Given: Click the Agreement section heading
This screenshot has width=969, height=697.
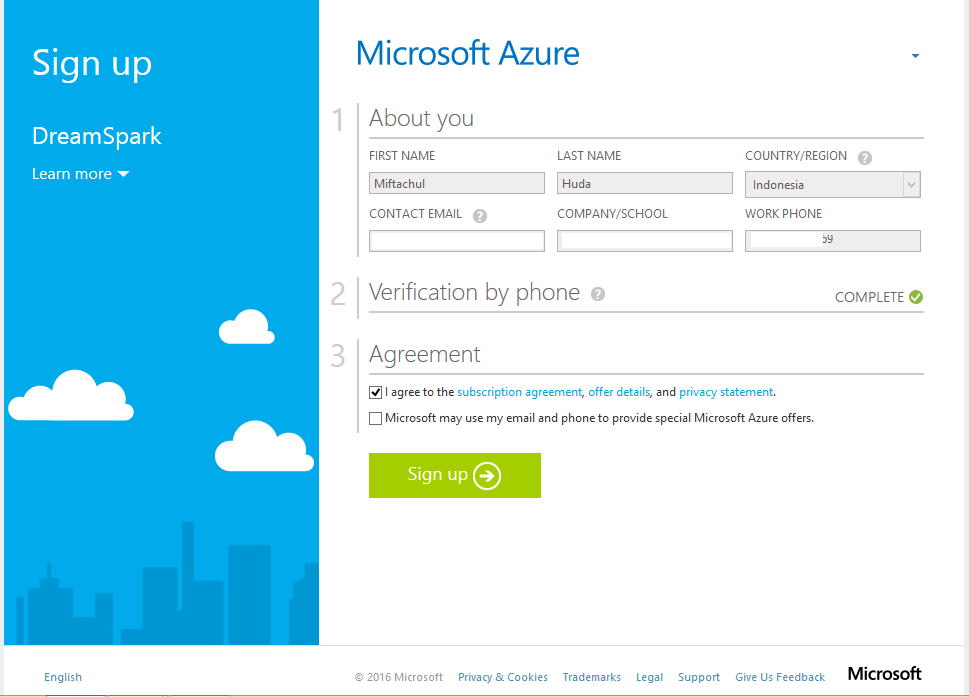Looking at the screenshot, I should tap(425, 355).
